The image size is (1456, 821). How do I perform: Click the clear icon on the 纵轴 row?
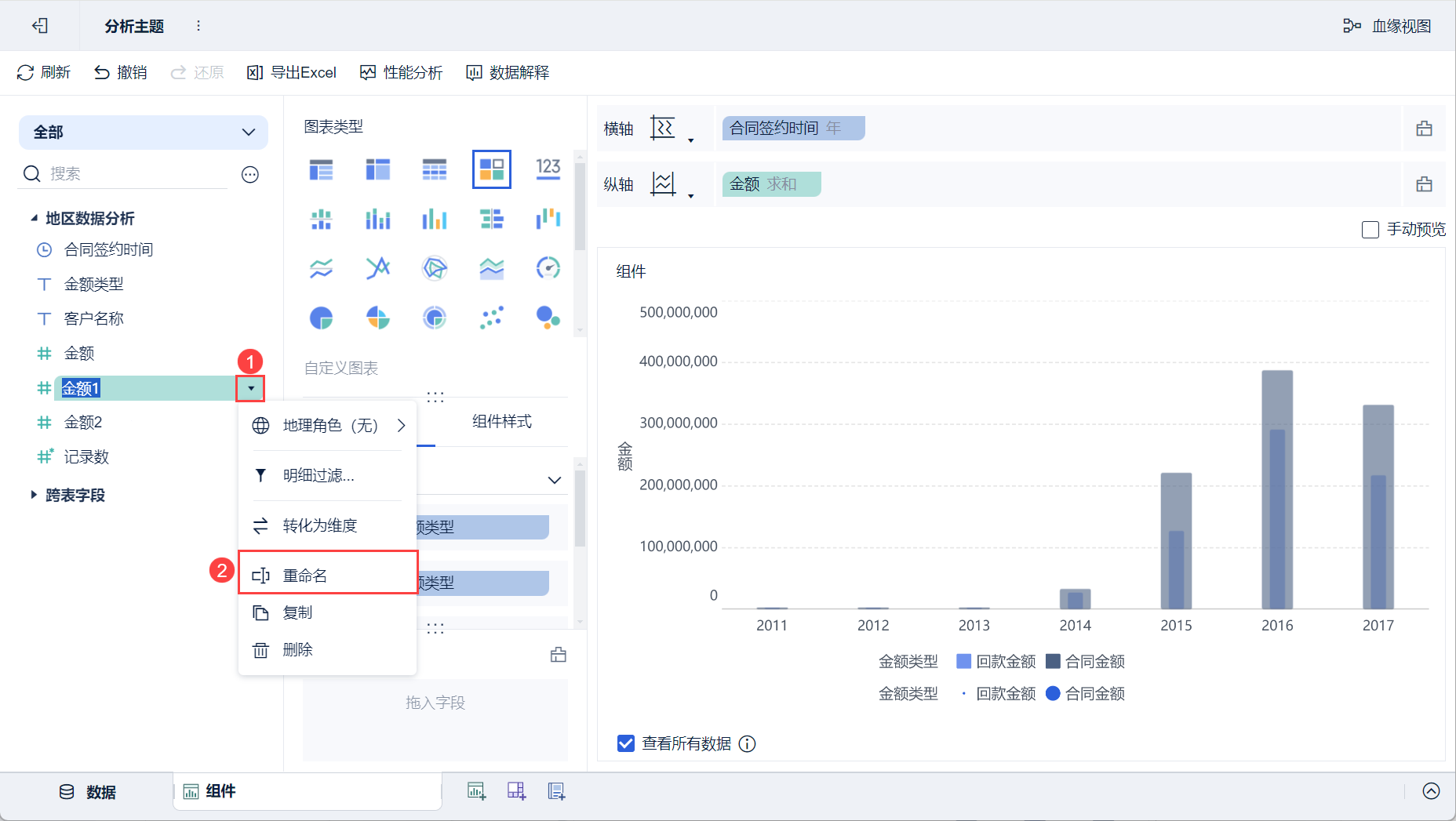click(x=1425, y=184)
